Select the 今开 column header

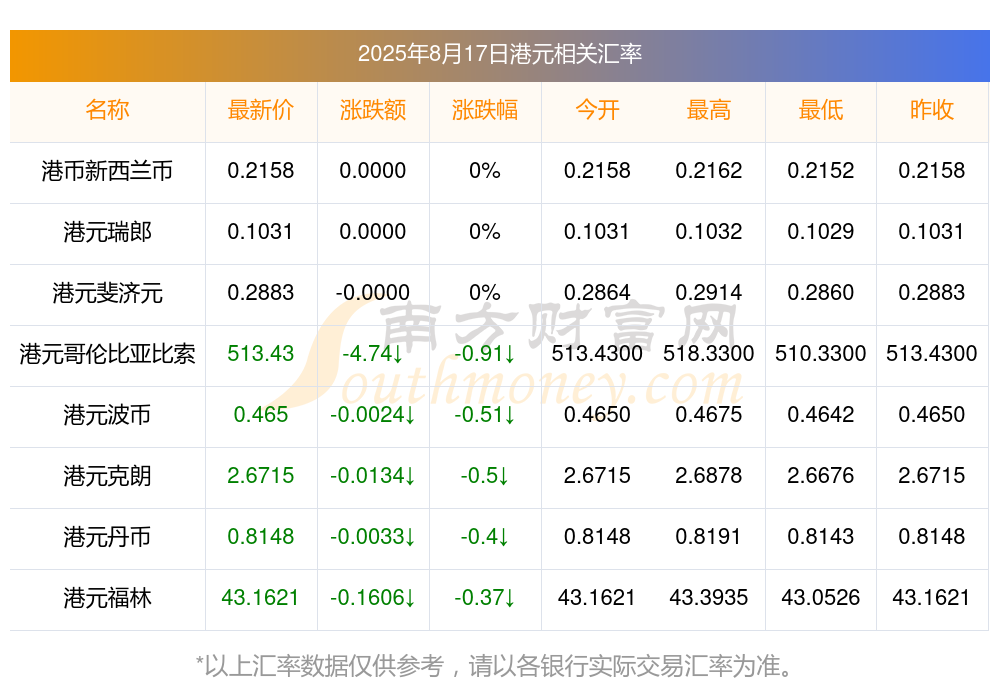pos(597,110)
